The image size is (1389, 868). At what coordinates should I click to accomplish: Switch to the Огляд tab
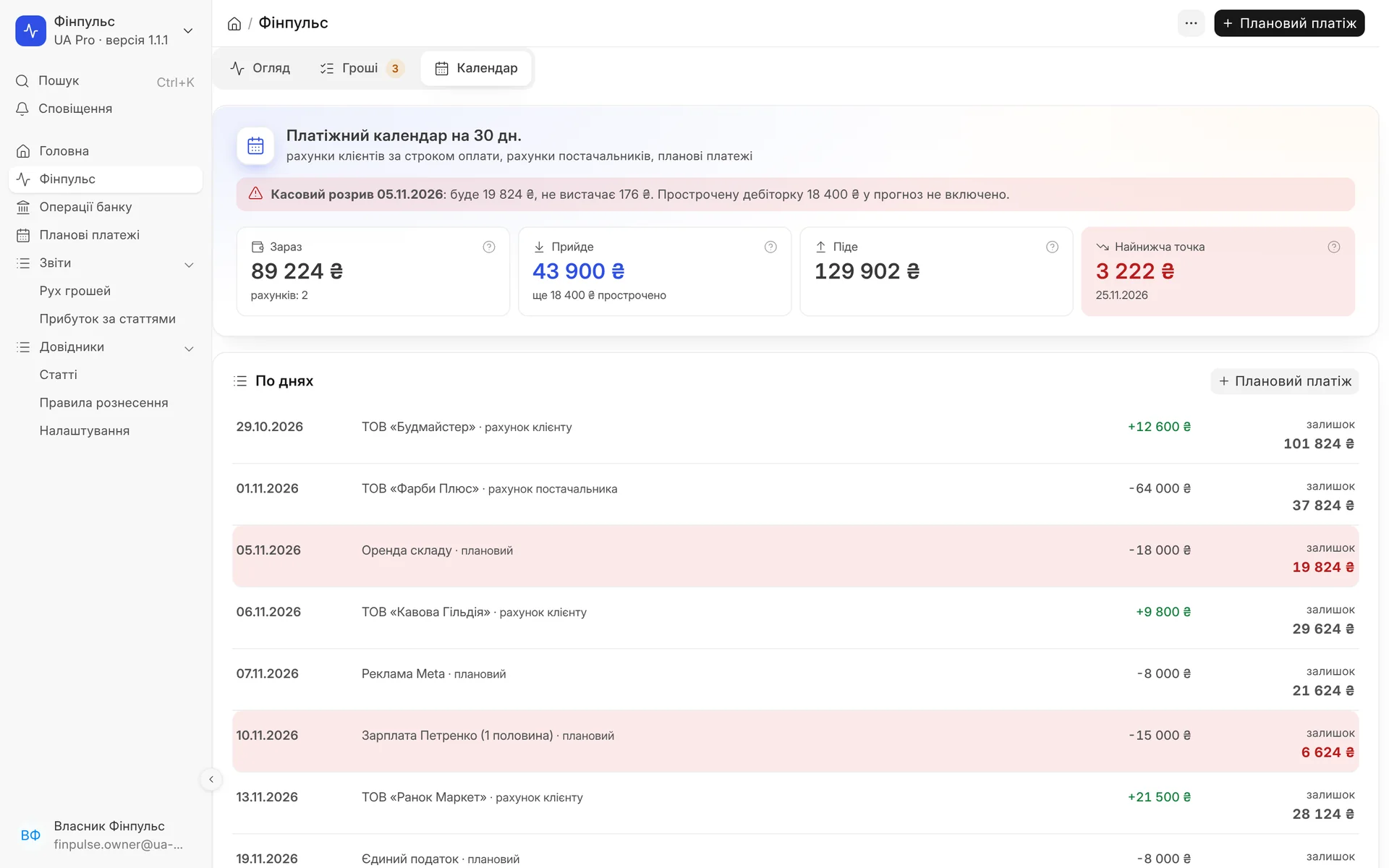tap(260, 68)
